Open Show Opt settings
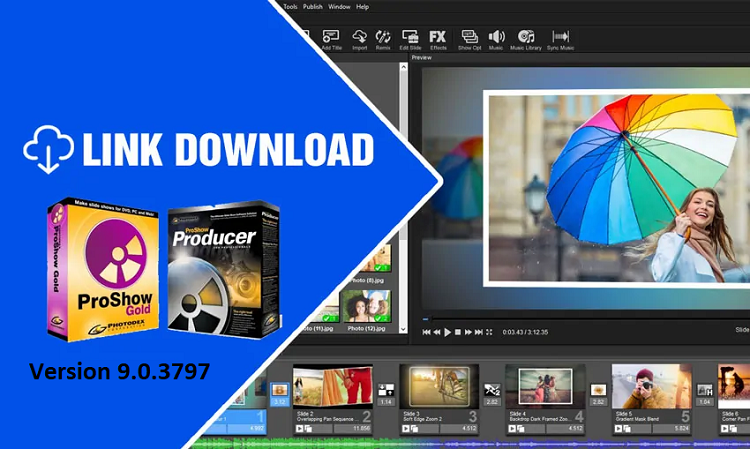 coord(469,40)
